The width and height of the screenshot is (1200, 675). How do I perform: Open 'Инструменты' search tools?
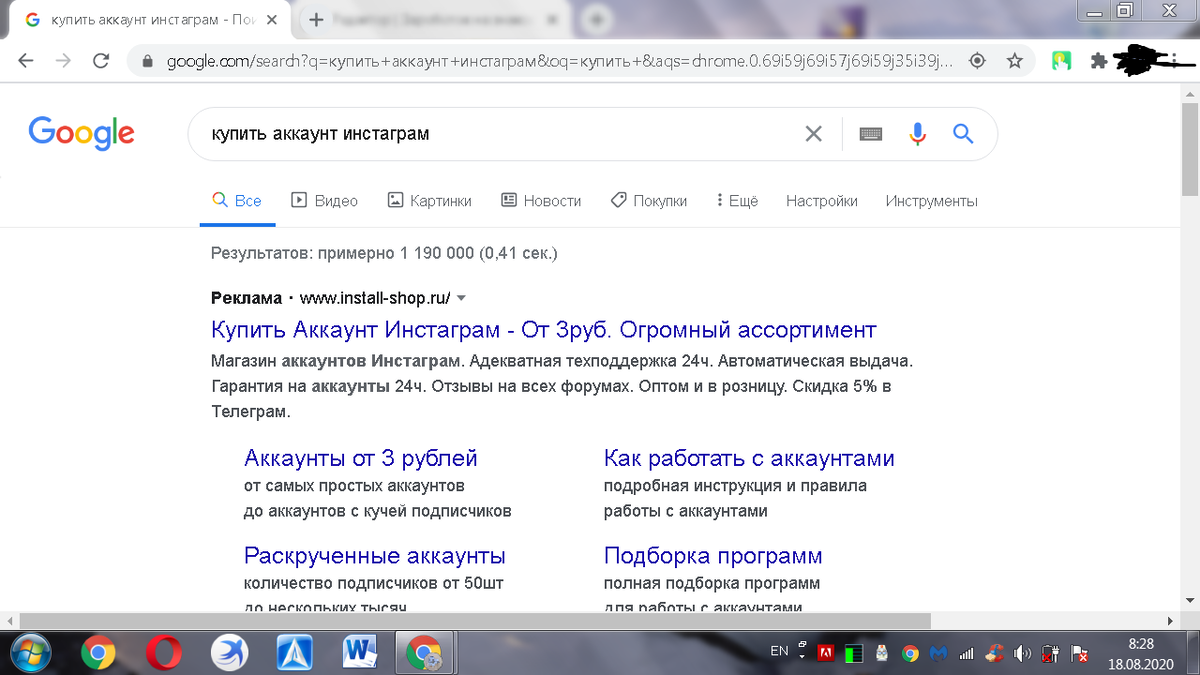tap(931, 200)
